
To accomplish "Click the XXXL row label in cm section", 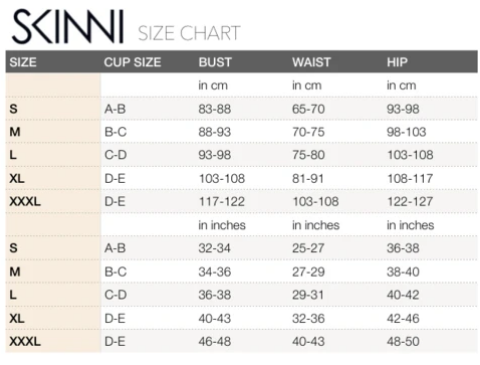I will 25,201.
